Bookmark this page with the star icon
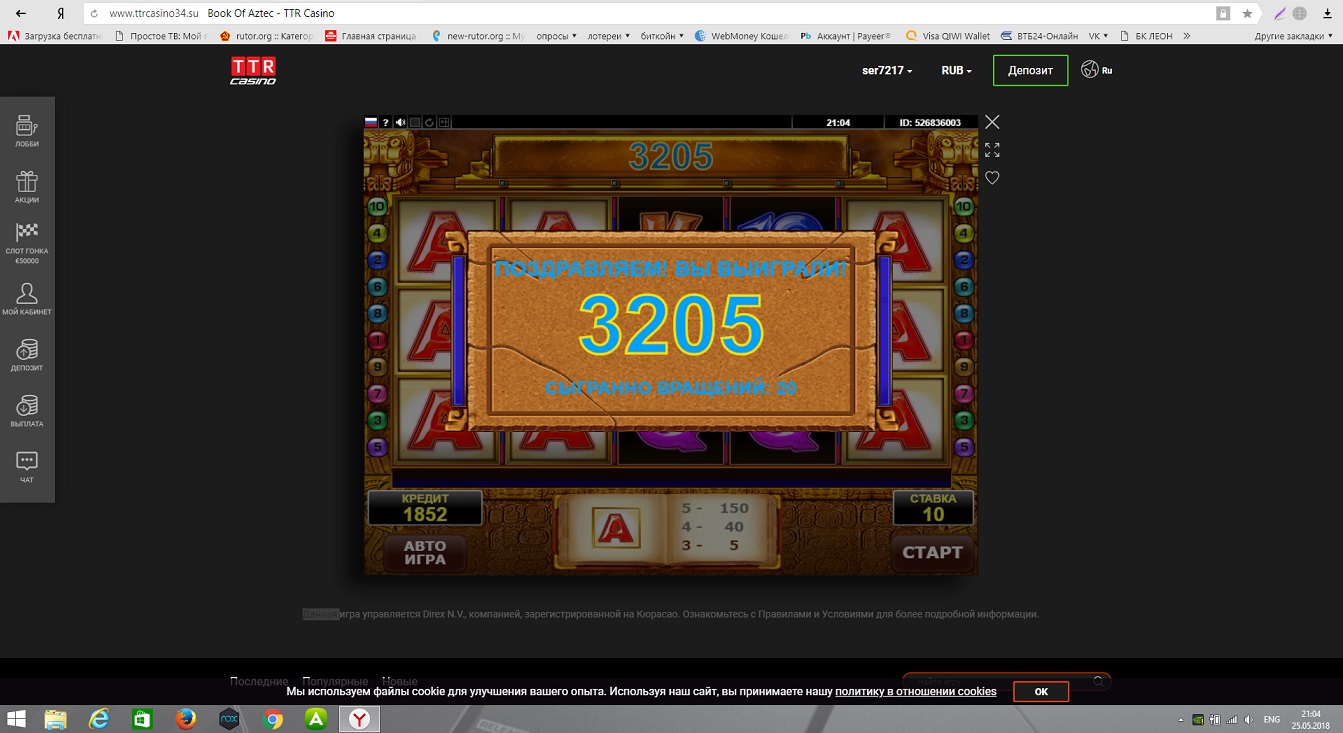This screenshot has width=1343, height=733. click(1247, 14)
